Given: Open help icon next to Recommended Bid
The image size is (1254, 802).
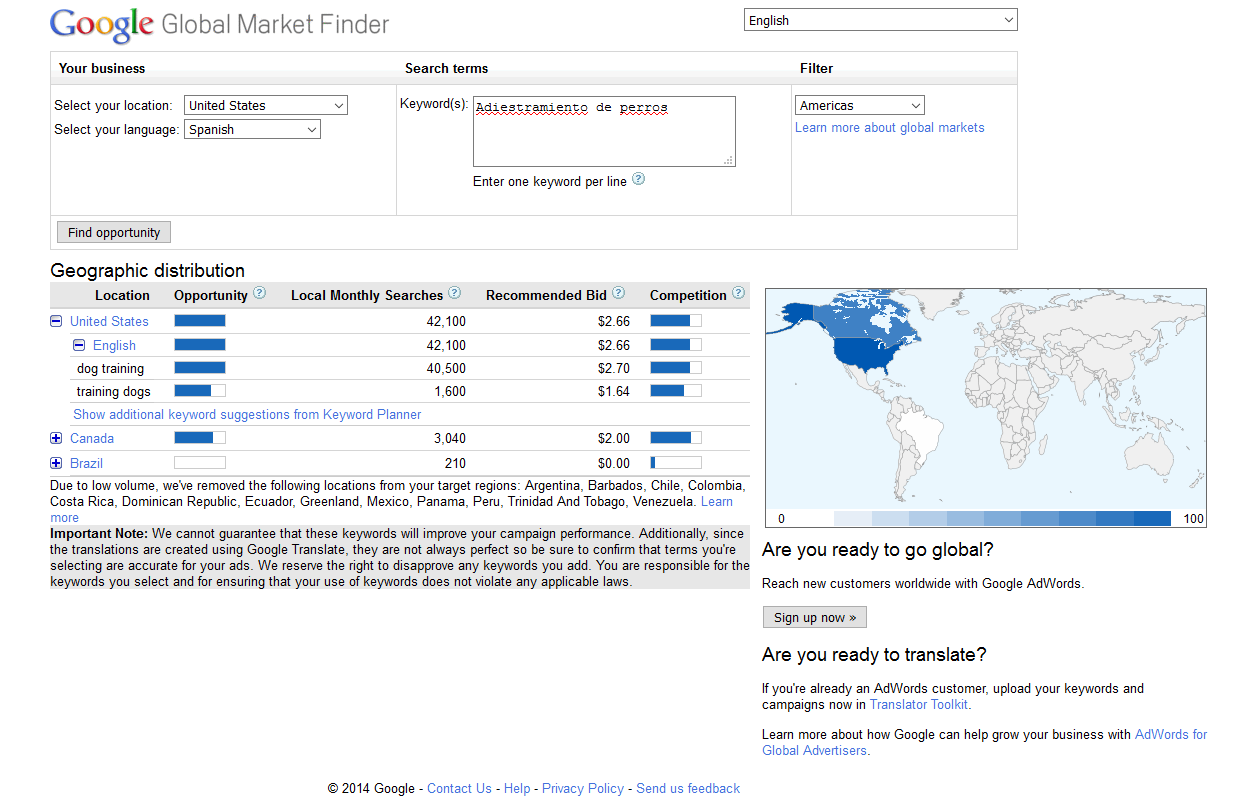Looking at the screenshot, I should coord(618,293).
